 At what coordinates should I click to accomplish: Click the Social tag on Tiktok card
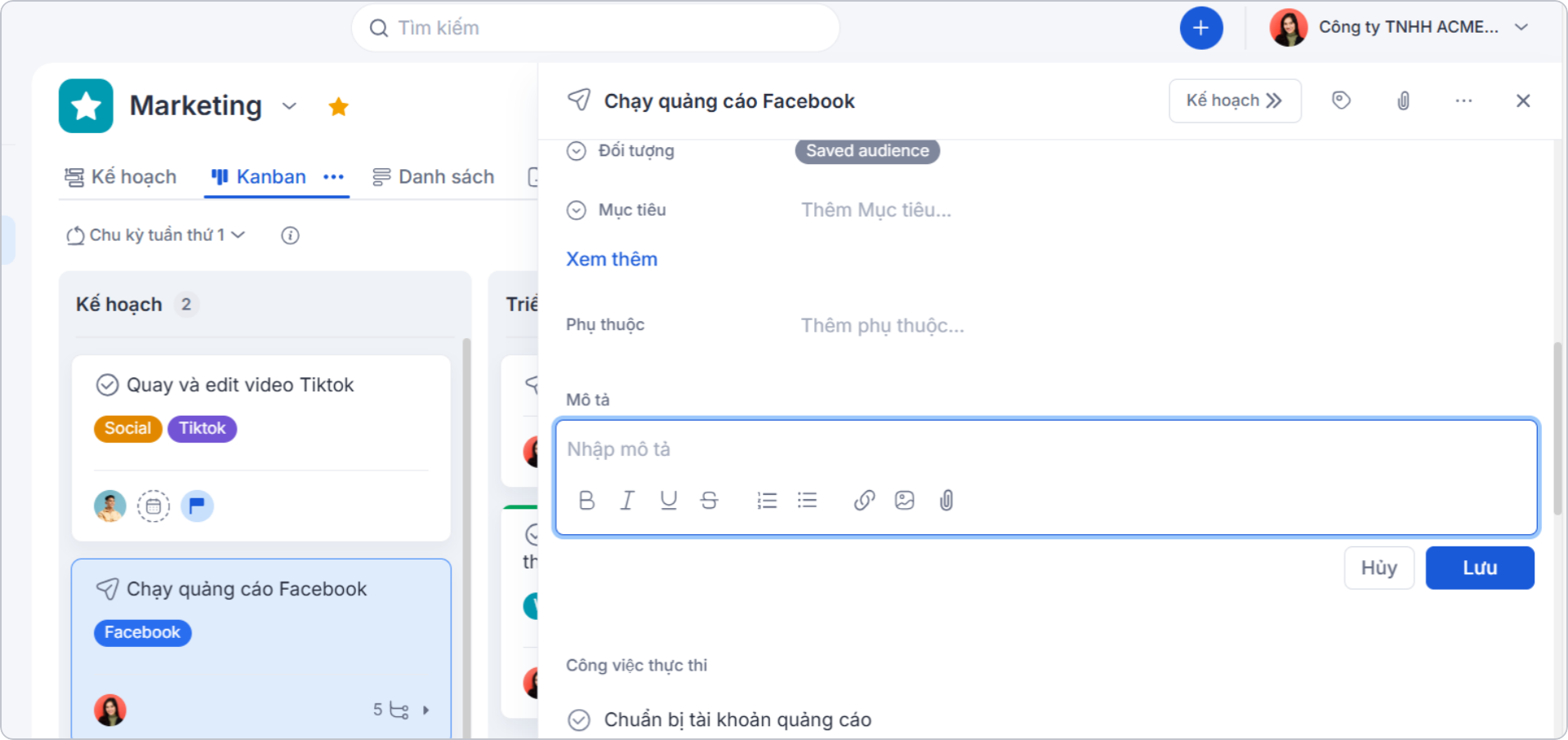point(127,428)
